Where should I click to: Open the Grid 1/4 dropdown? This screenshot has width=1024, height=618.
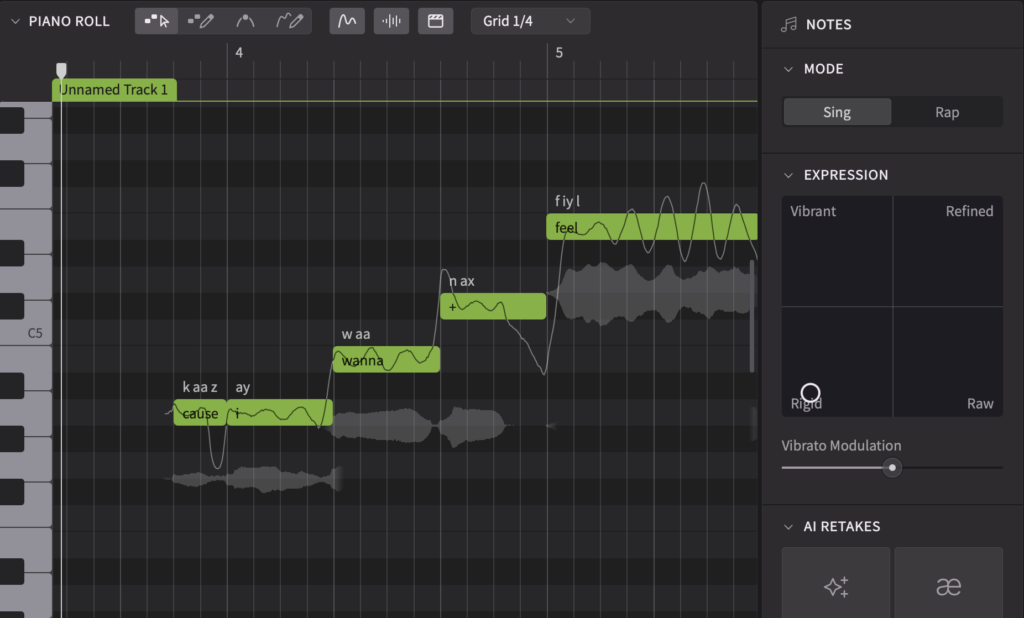[x=529, y=21]
